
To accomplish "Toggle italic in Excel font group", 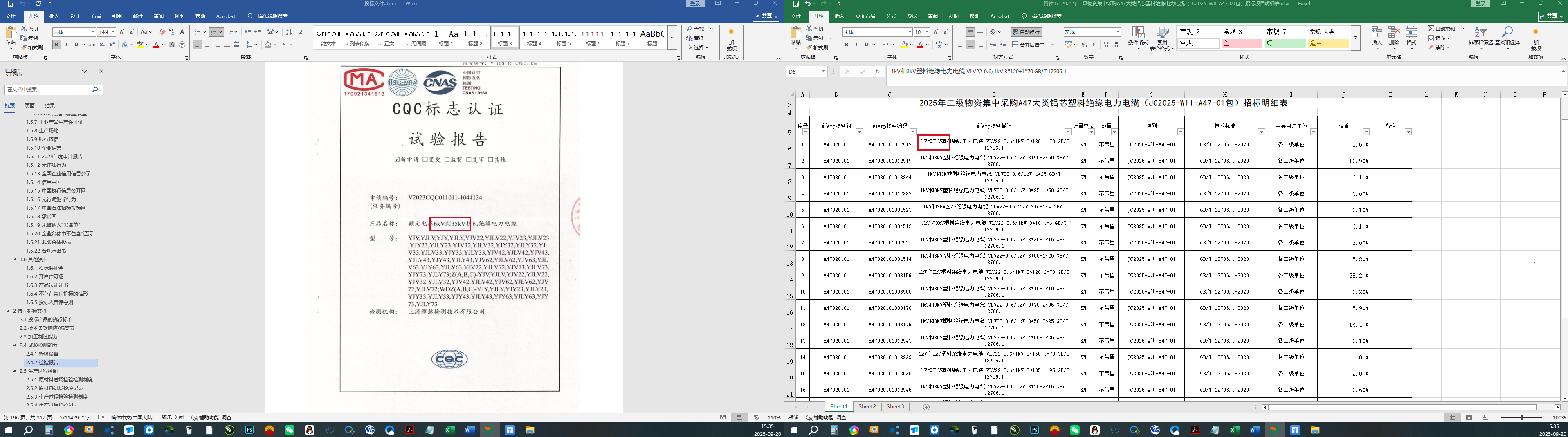I will coord(856,45).
